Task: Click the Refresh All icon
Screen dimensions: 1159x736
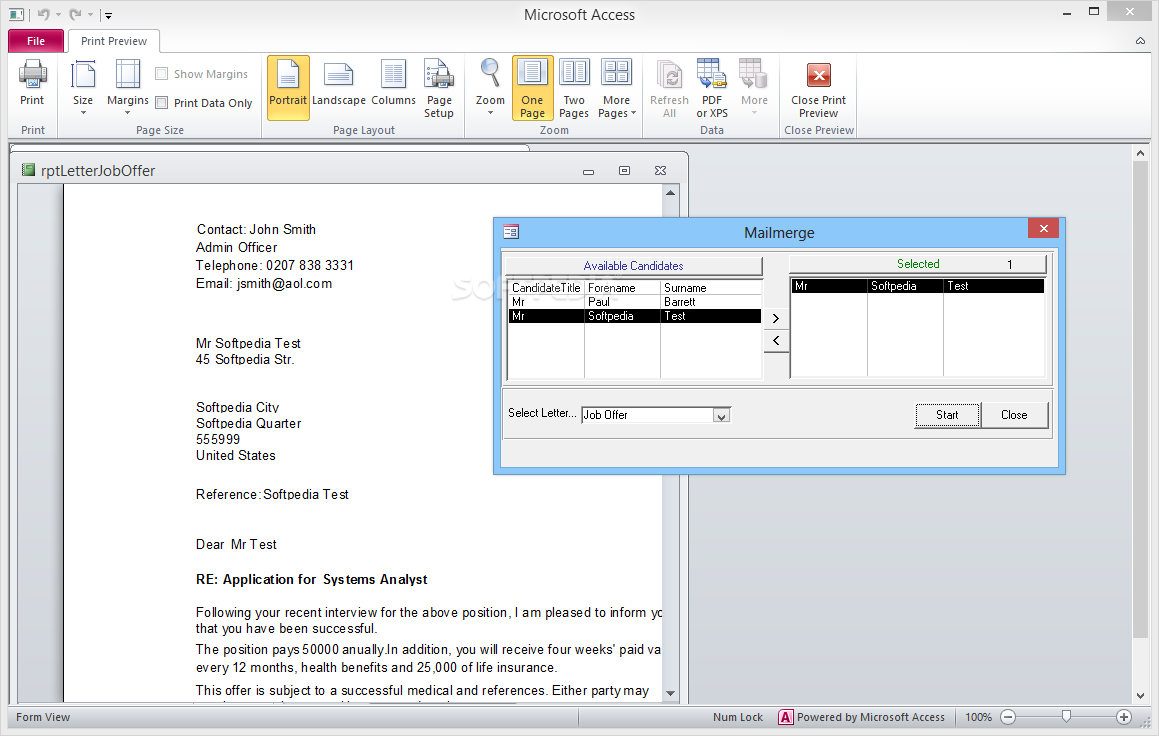Action: (x=669, y=89)
